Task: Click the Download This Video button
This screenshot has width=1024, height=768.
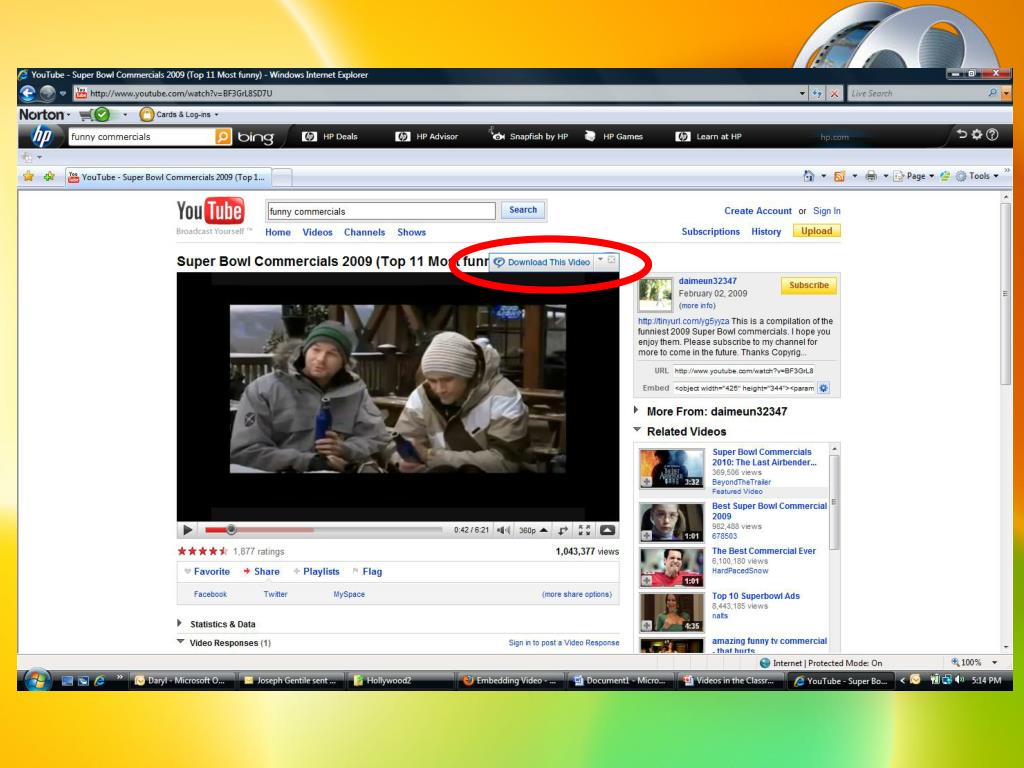Action: (542, 262)
